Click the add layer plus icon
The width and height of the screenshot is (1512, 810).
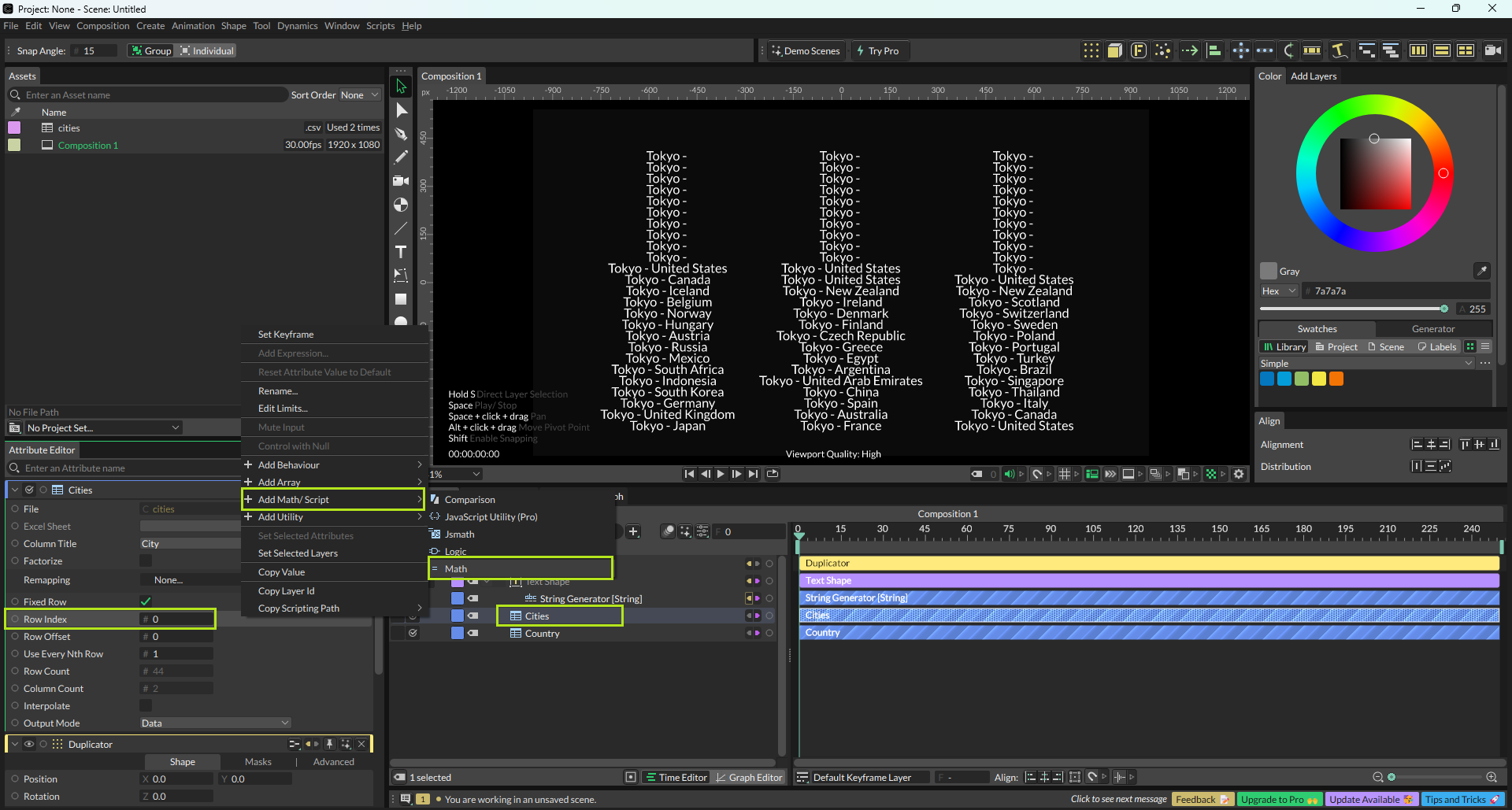coord(633,532)
